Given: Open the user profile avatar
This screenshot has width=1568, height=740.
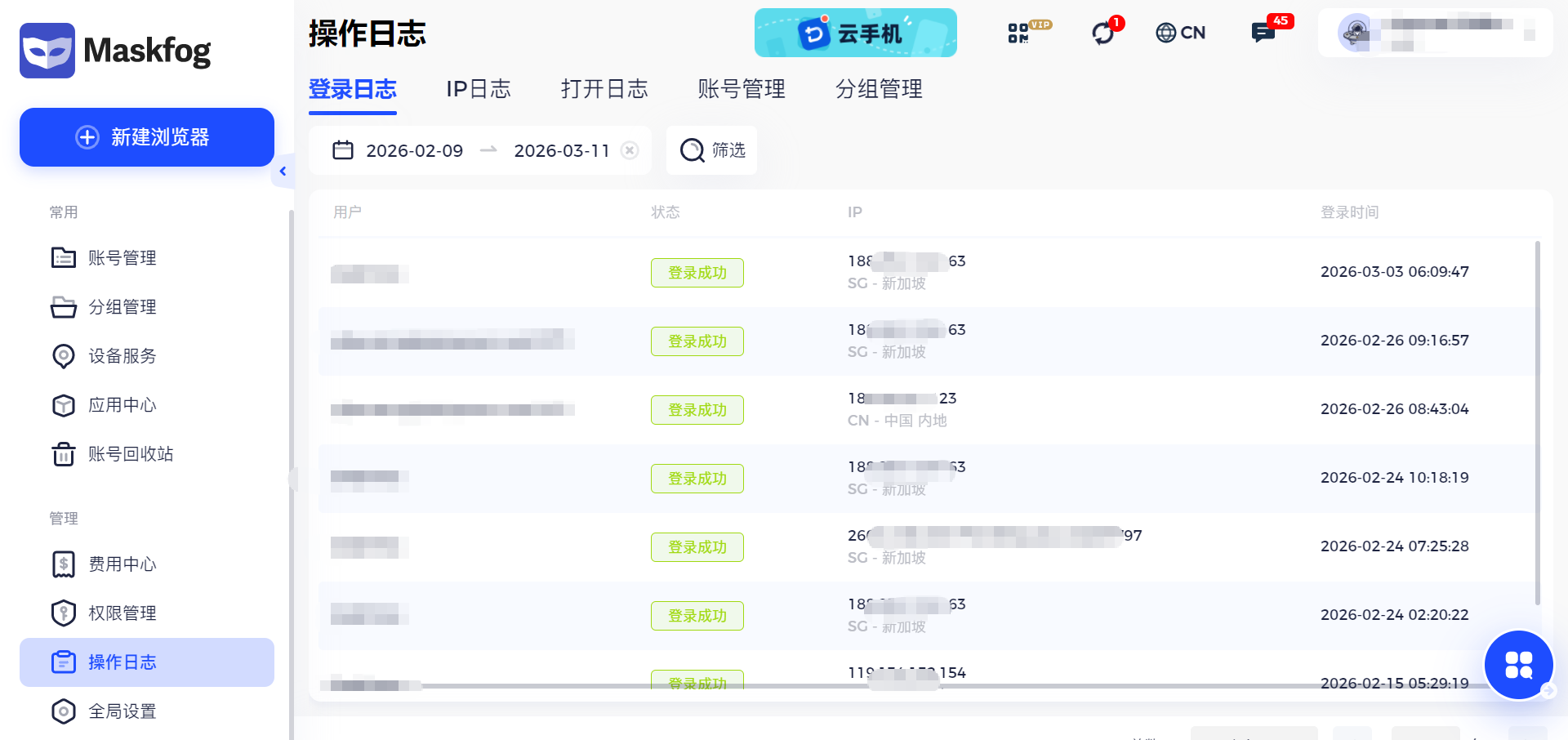Looking at the screenshot, I should pyautogui.click(x=1356, y=33).
